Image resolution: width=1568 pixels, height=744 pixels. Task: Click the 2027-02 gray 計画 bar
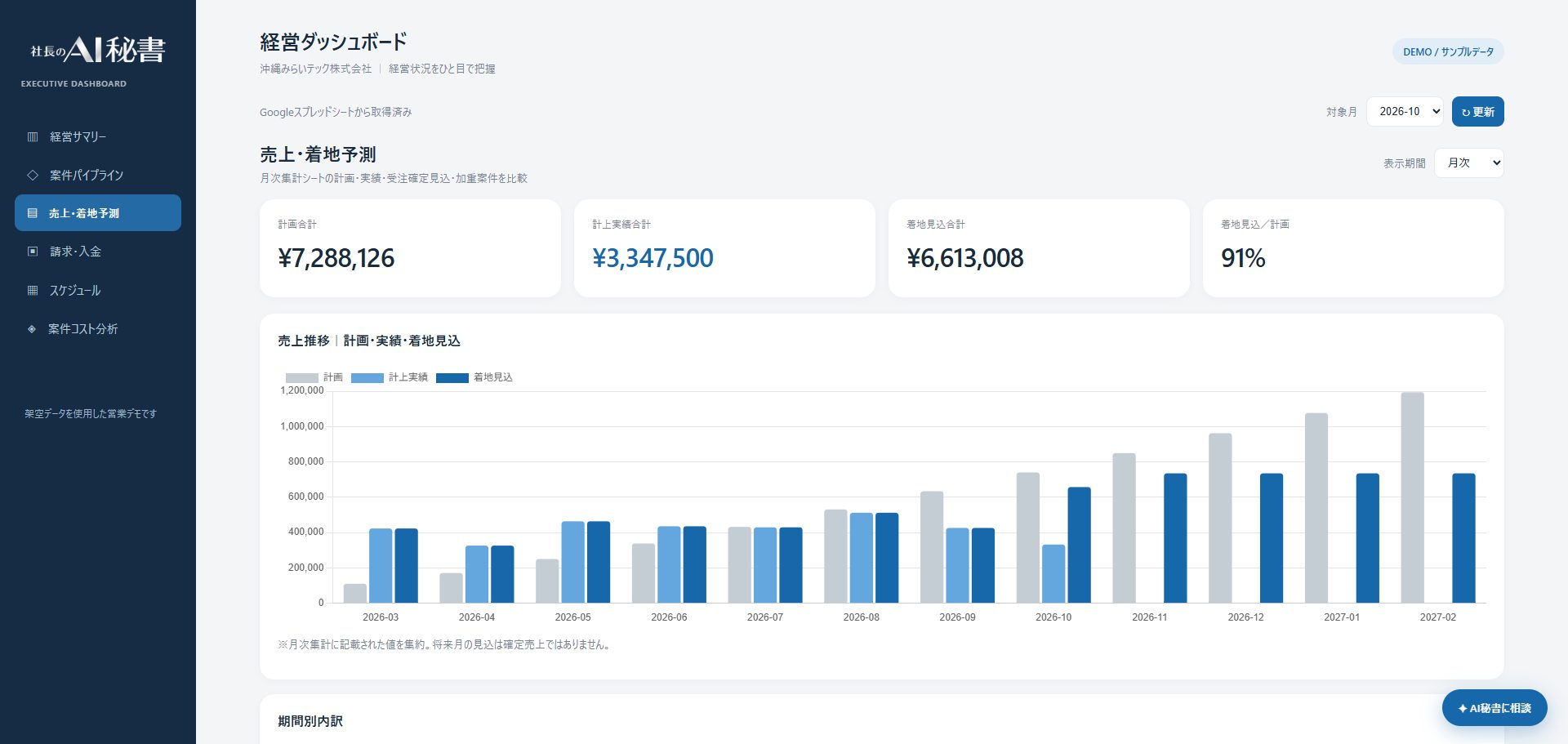point(1412,497)
